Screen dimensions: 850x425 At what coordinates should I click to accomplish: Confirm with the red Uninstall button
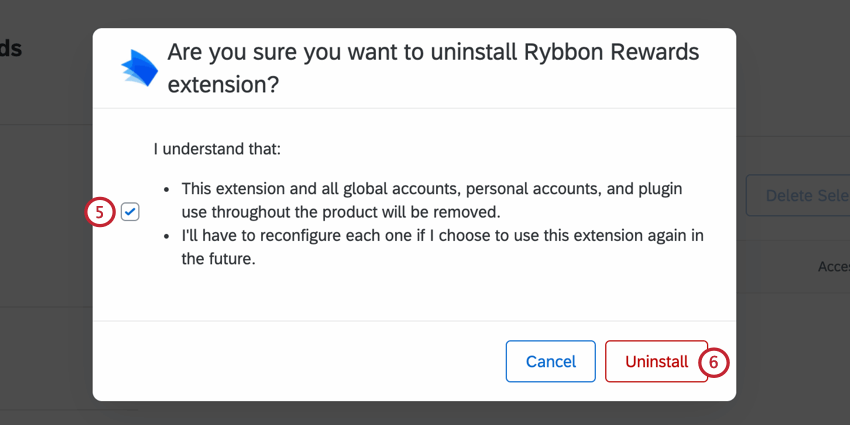coord(656,361)
